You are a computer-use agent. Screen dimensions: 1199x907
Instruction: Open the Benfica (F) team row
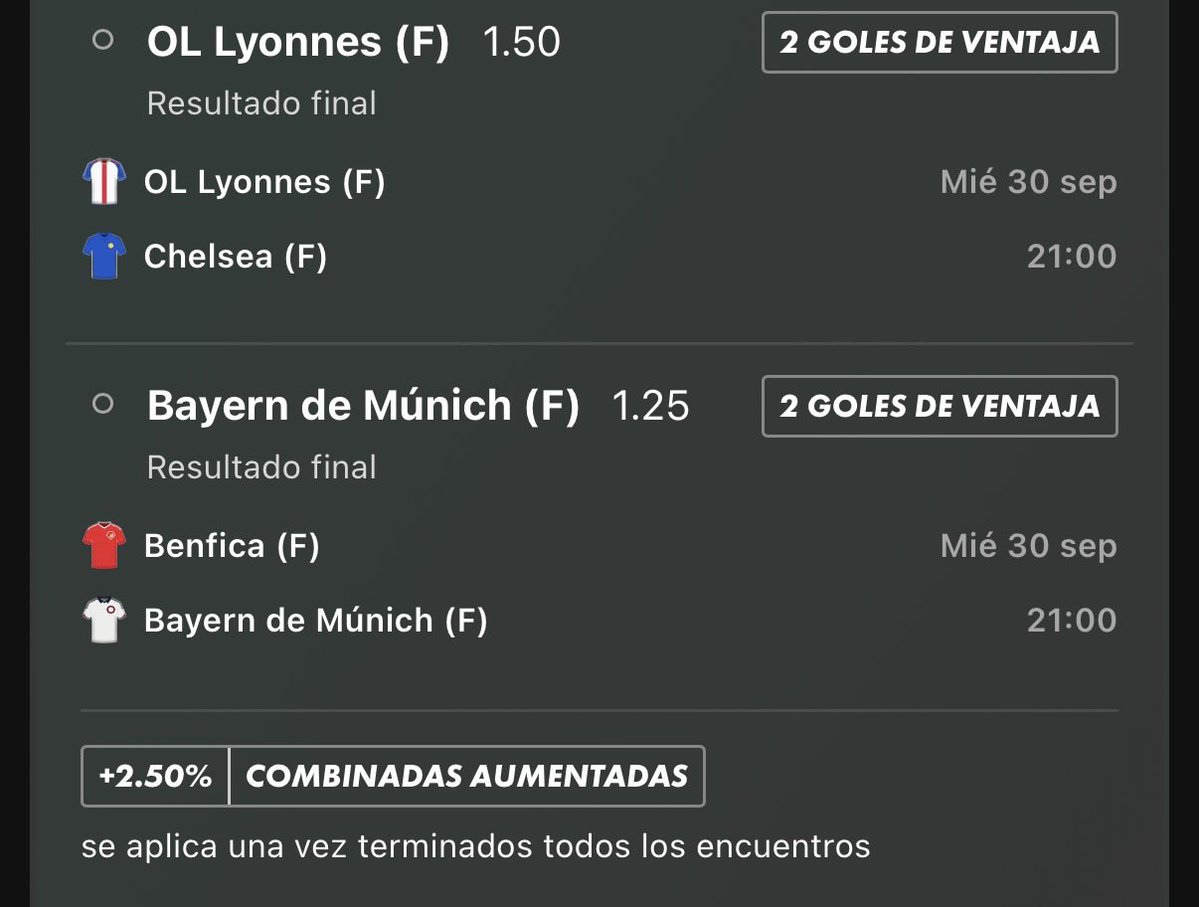coord(600,546)
